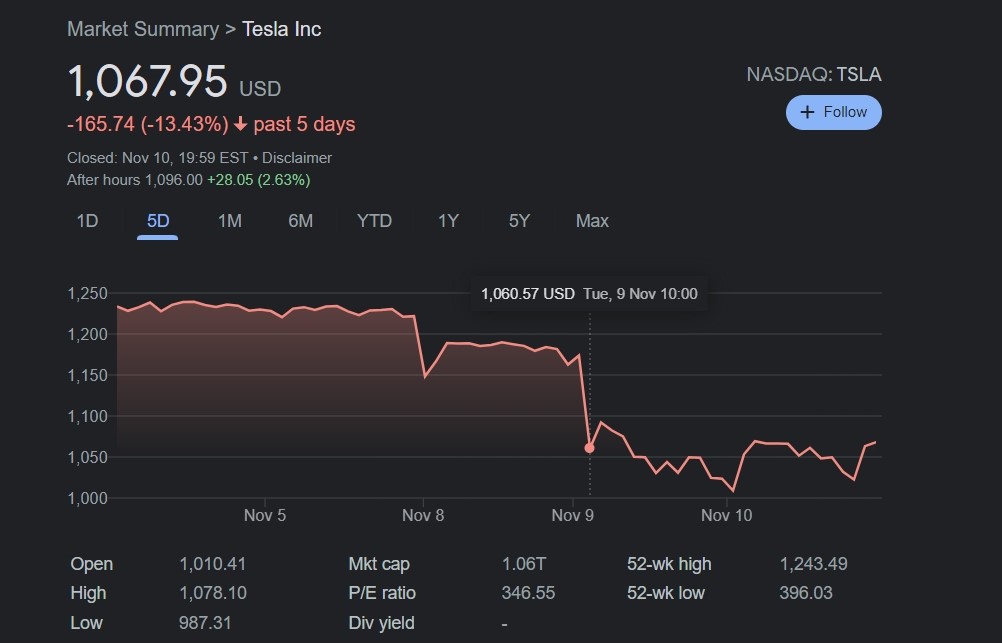
Task: Click the 52-wk low label
Action: [666, 593]
